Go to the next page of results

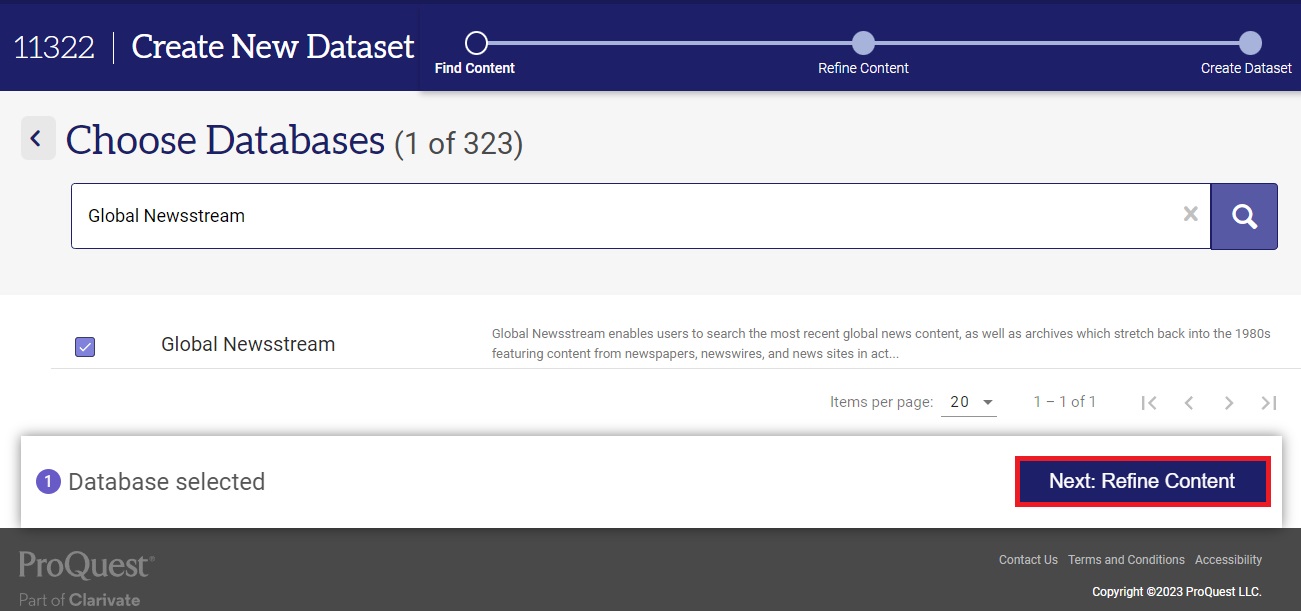(x=1229, y=403)
